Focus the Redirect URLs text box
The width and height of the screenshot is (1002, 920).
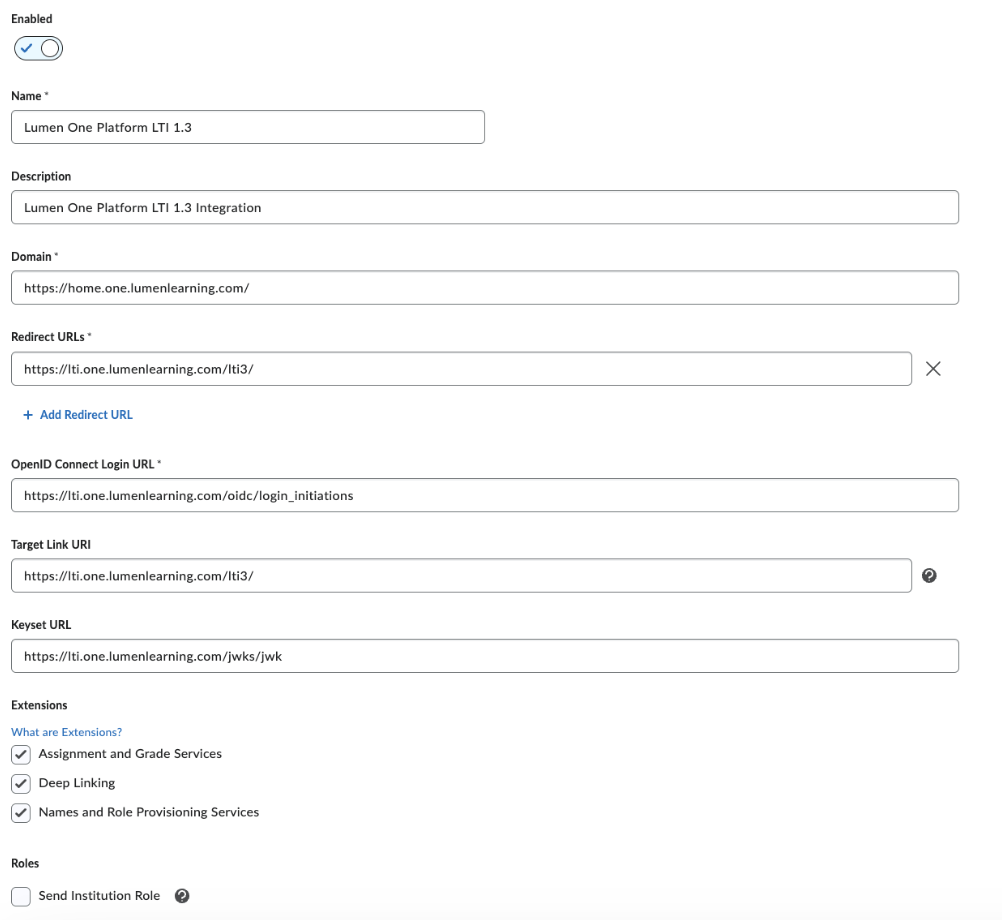(462, 368)
